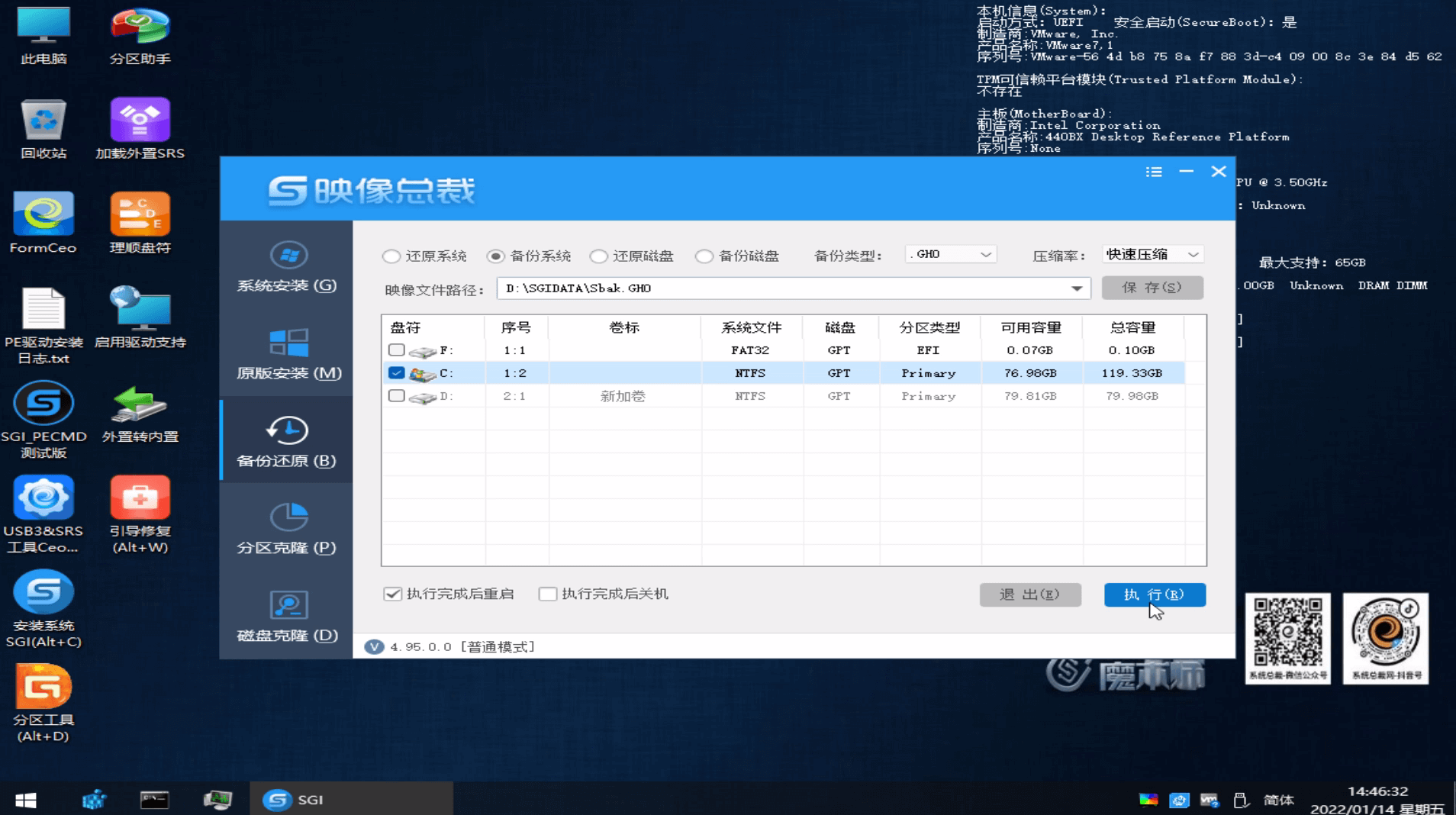Open the 压缩率 快速压缩 dropdown

tap(1193, 255)
